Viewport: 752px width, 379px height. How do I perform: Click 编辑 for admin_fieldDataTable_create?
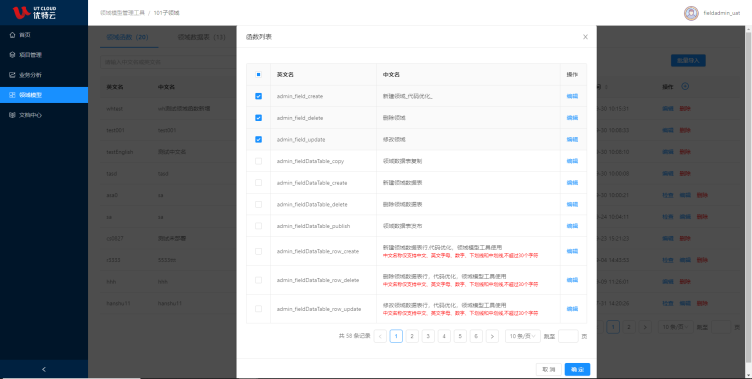572,183
